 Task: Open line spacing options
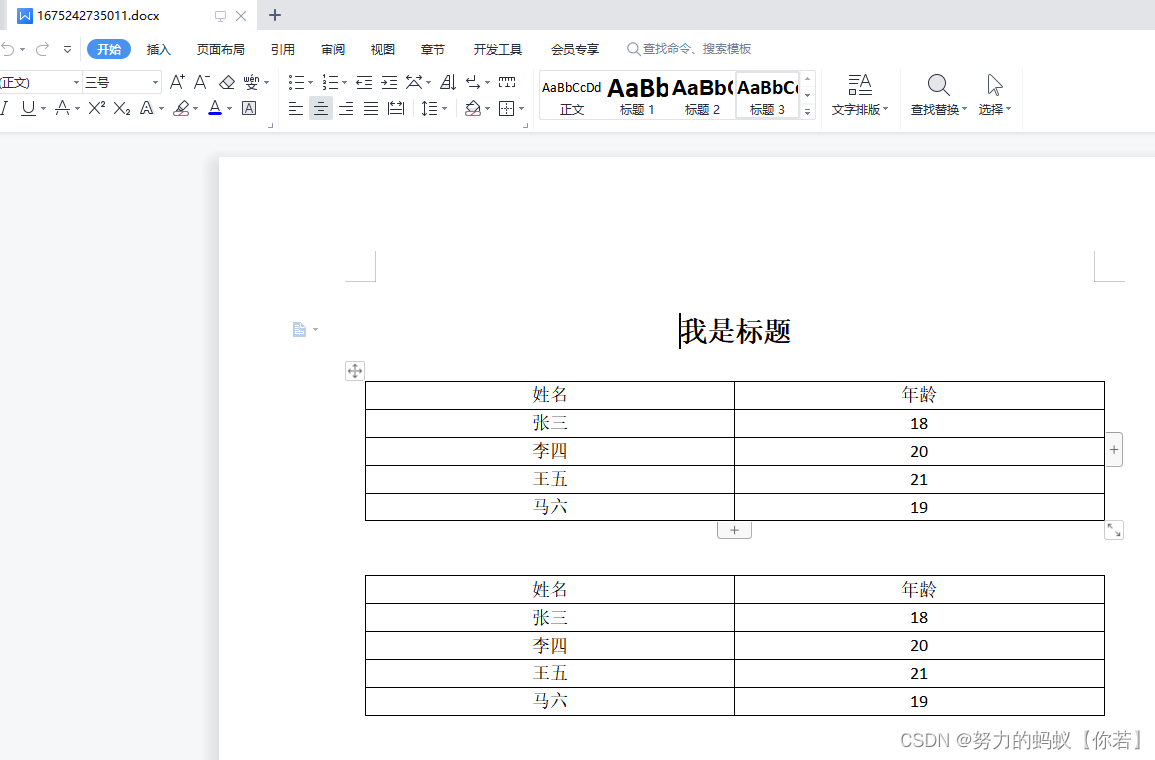[x=429, y=109]
